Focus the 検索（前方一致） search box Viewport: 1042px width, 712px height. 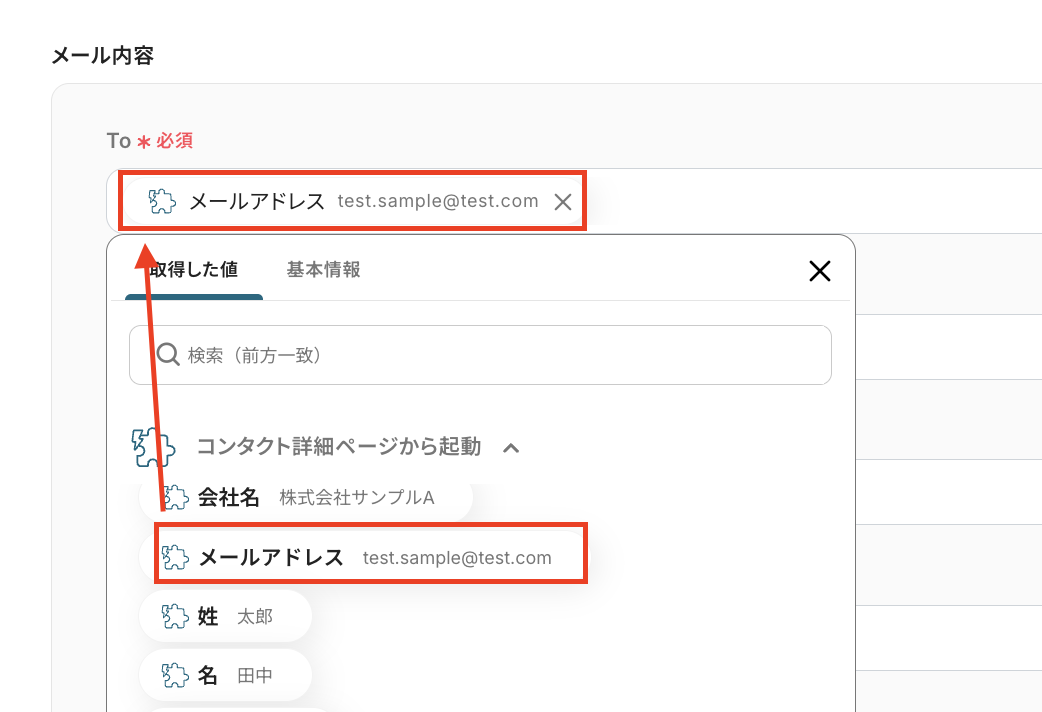[480, 355]
